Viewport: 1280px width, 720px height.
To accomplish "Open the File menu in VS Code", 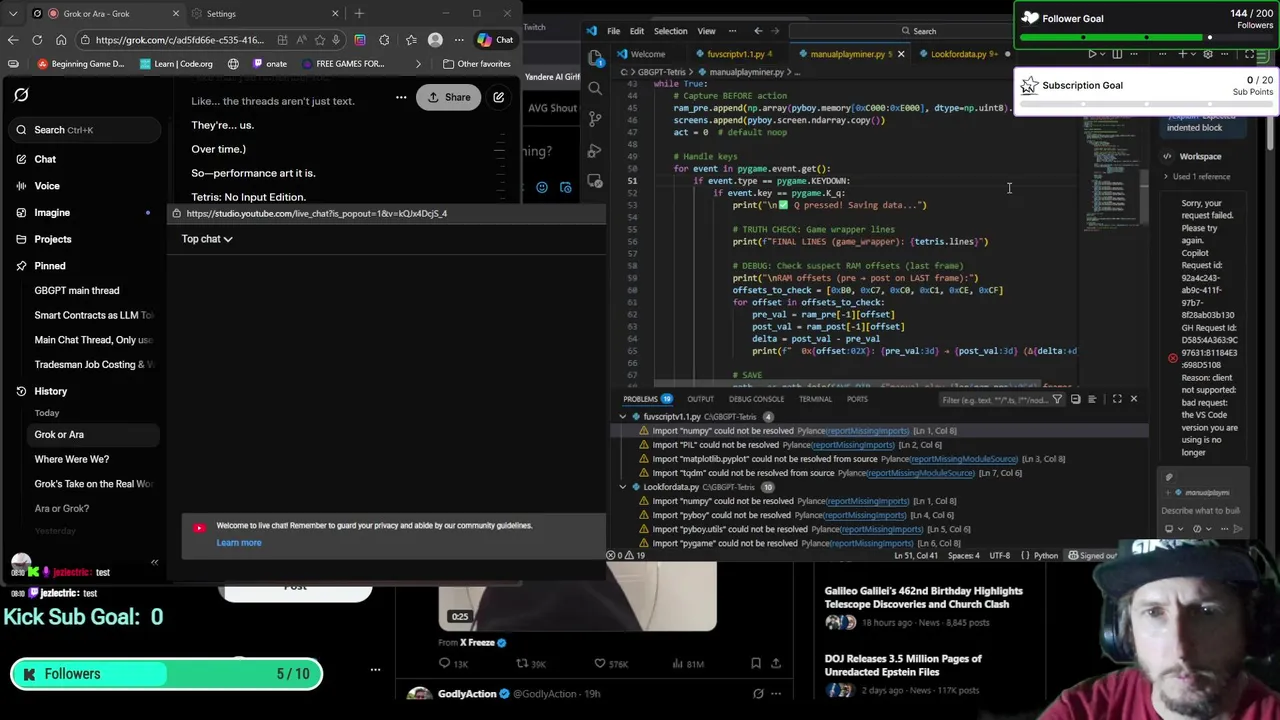I will click(613, 31).
